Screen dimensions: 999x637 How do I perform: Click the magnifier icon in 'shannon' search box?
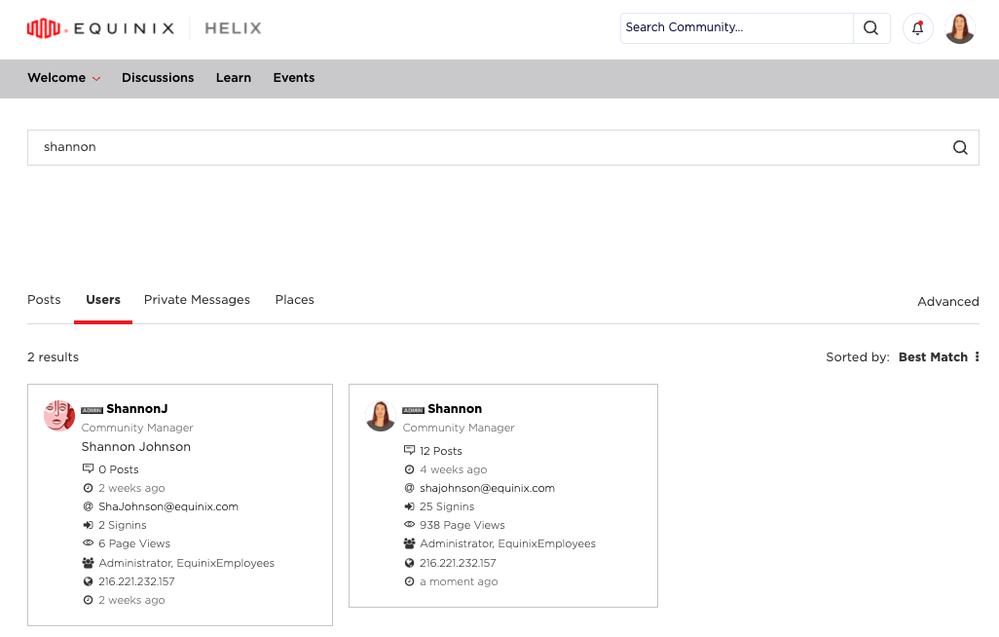[960, 147]
